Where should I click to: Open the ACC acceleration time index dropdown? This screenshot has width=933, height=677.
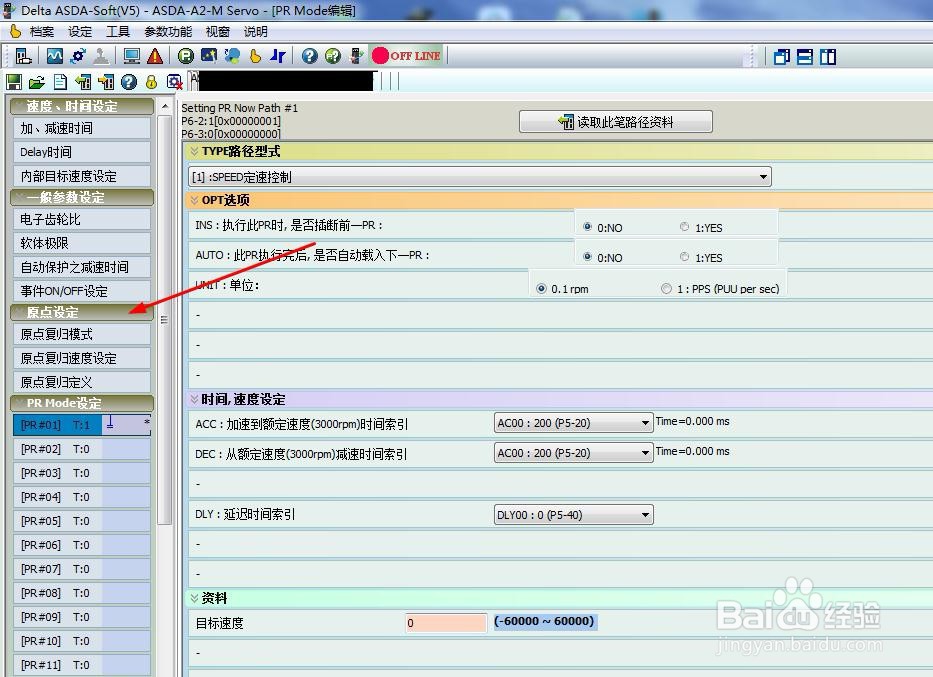tap(574, 423)
